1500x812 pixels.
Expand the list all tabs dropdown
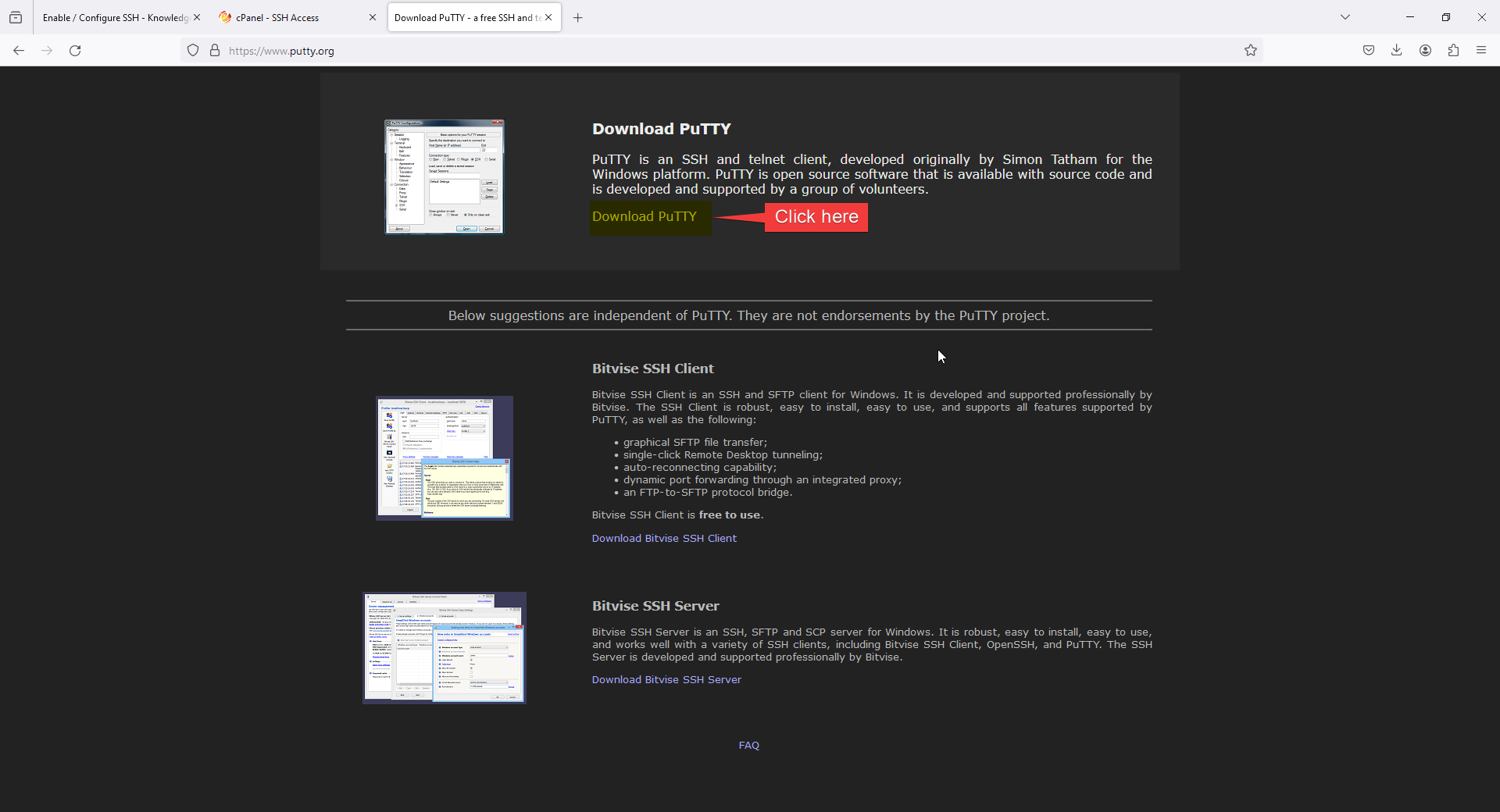[1345, 17]
